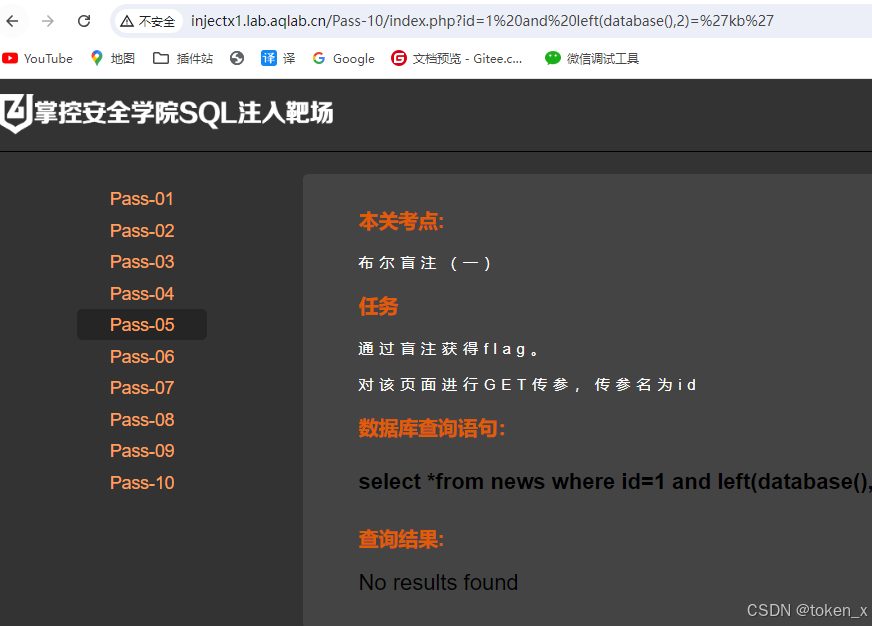Click the No results found message
The image size is (872, 626).
[x=438, y=582]
